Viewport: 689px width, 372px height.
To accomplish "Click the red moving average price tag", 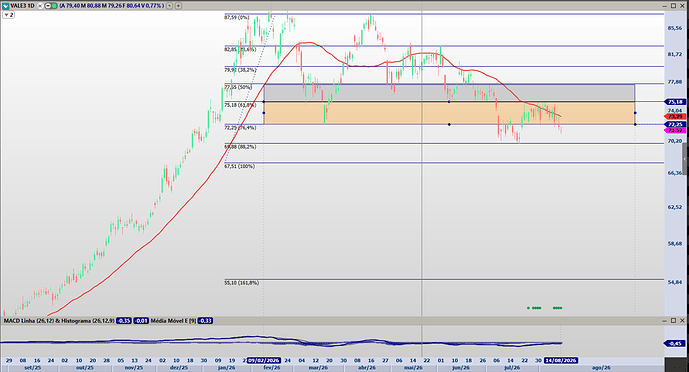I will pyautogui.click(x=675, y=116).
